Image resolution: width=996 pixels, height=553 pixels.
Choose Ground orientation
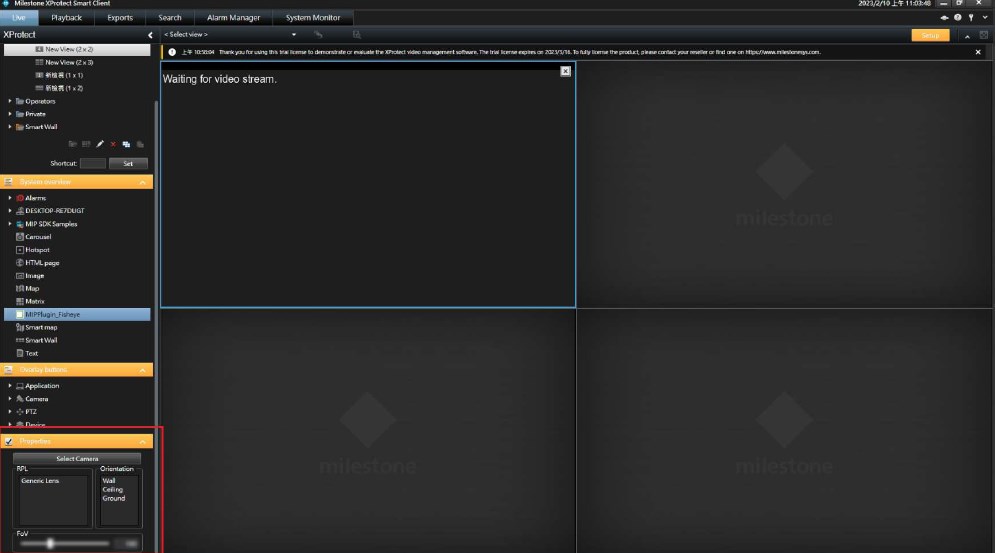114,498
